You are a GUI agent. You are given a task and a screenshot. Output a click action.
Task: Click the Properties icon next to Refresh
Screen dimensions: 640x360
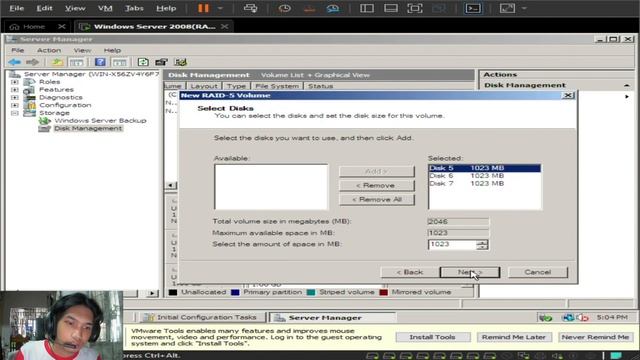pos(161,62)
